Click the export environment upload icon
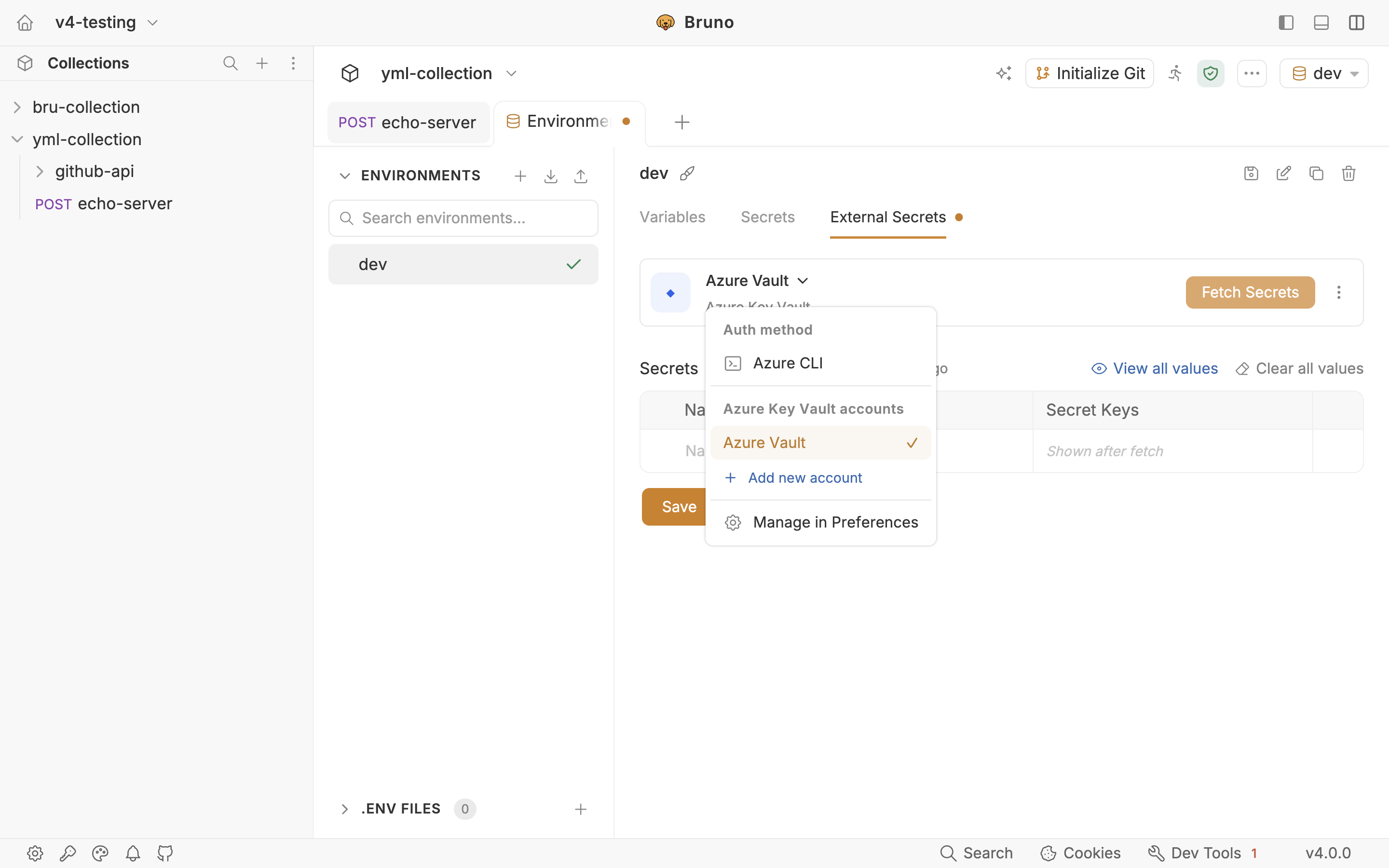This screenshot has height=868, width=1389. (x=580, y=176)
